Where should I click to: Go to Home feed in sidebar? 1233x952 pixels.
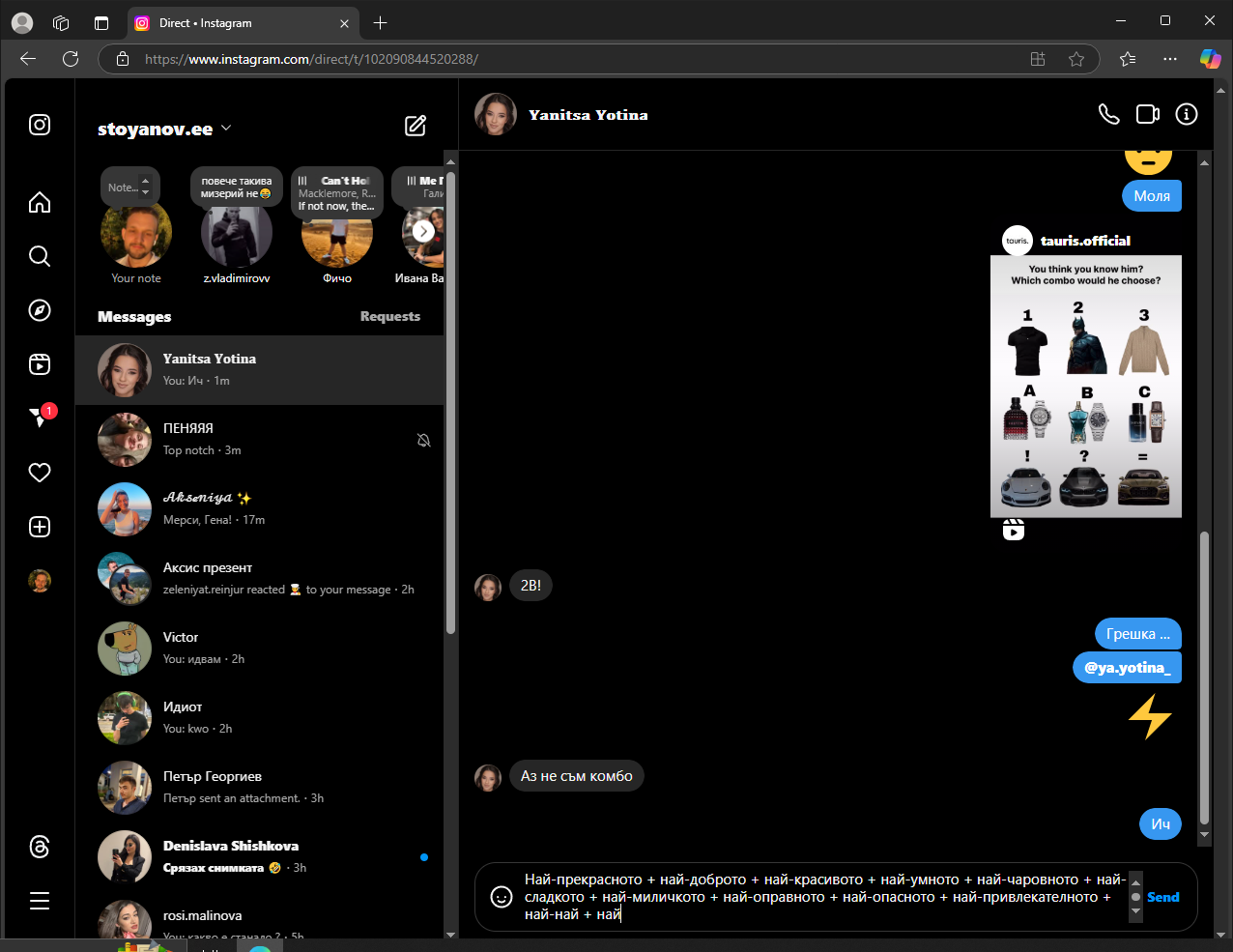coord(40,202)
